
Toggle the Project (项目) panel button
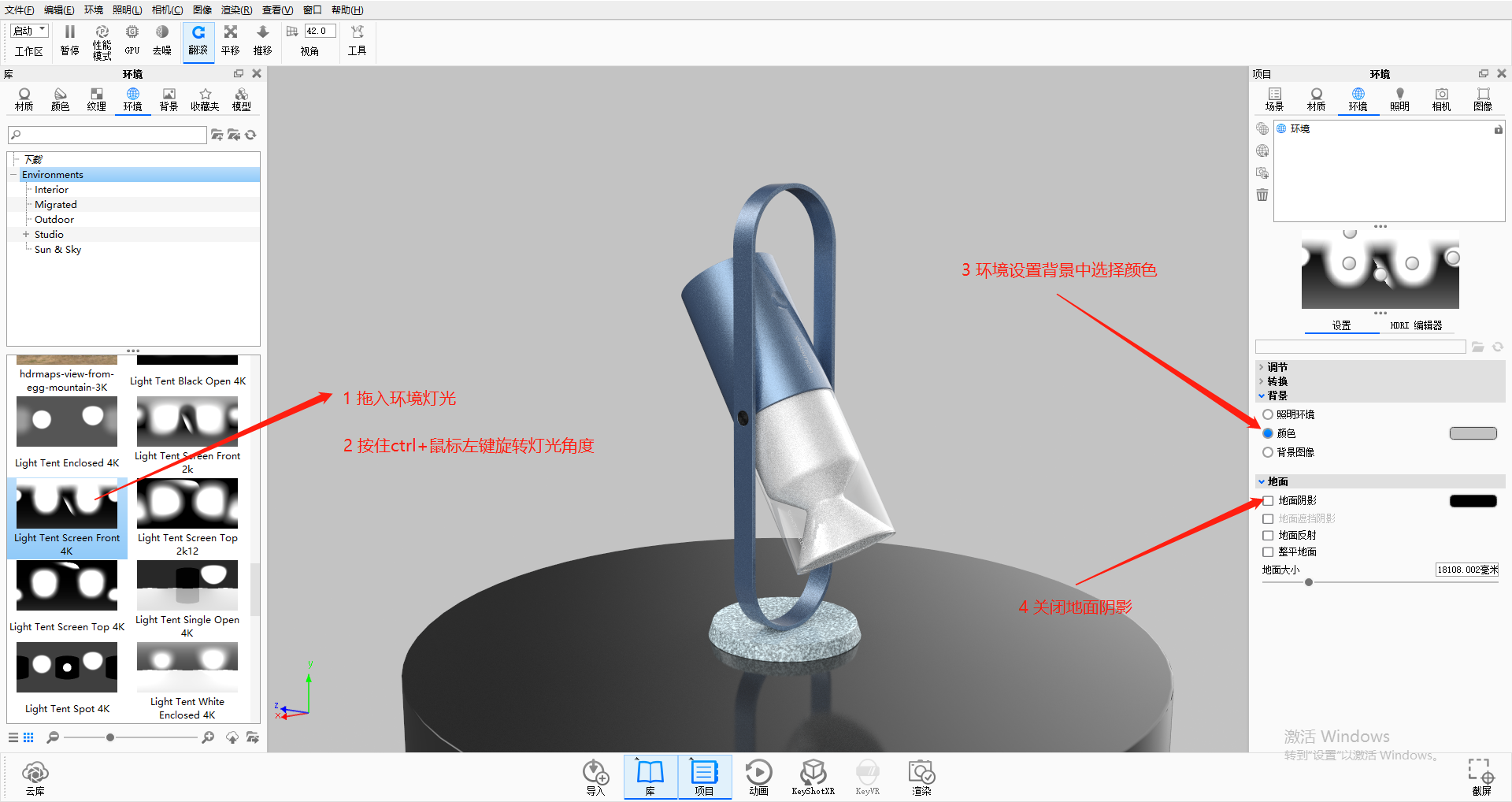(x=704, y=778)
